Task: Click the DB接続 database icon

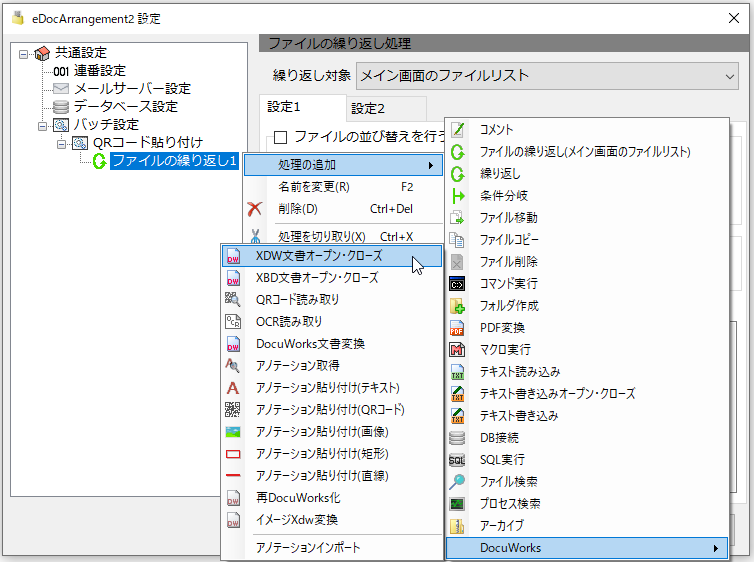Action: point(457,437)
